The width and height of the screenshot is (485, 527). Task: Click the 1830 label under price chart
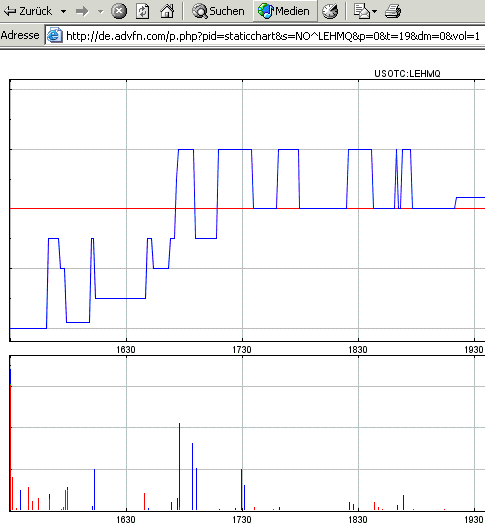[358, 350]
